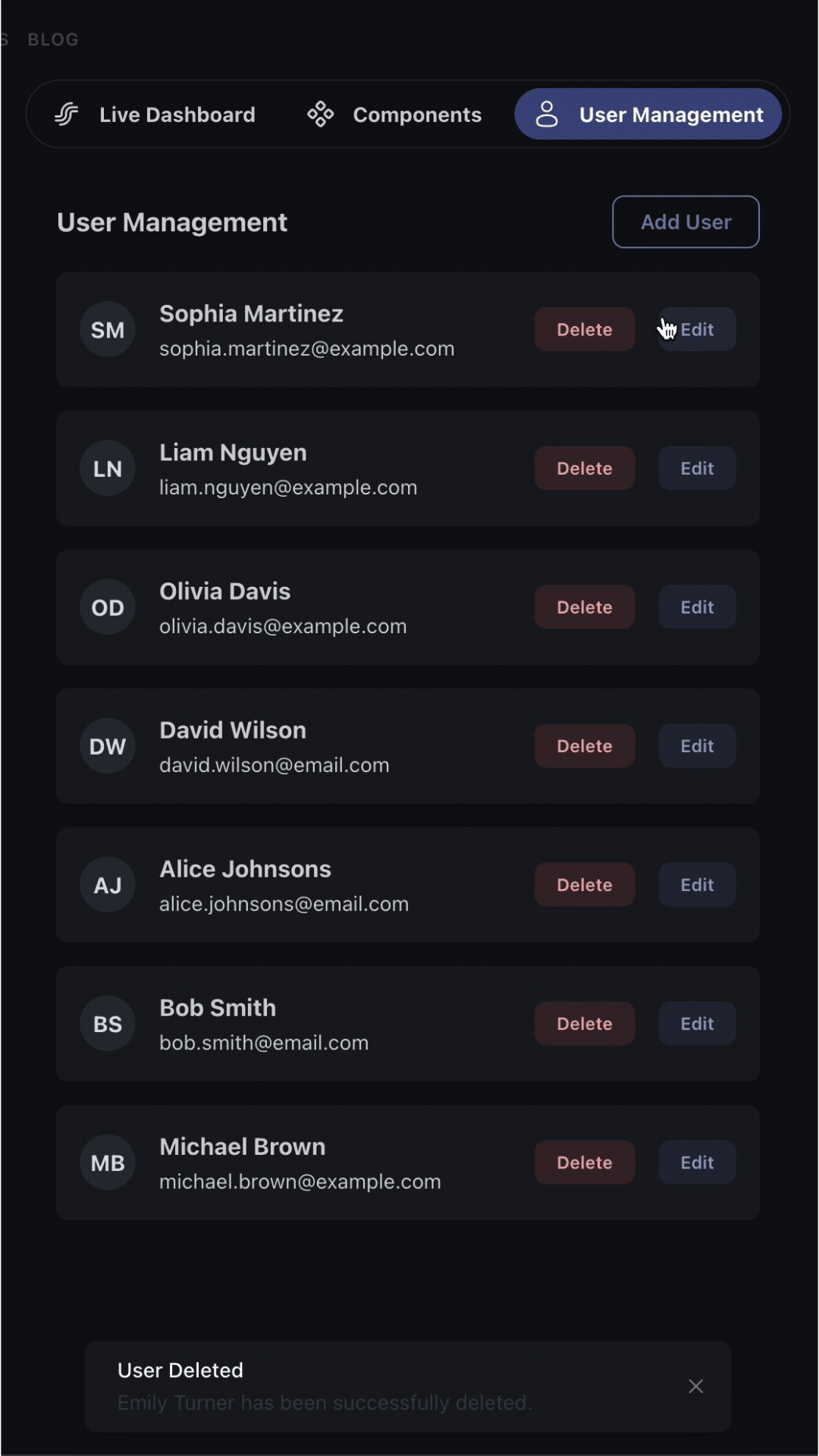This screenshot has width=819, height=1456.
Task: Edit Alice Johnsons' user details
Action: coord(697,885)
